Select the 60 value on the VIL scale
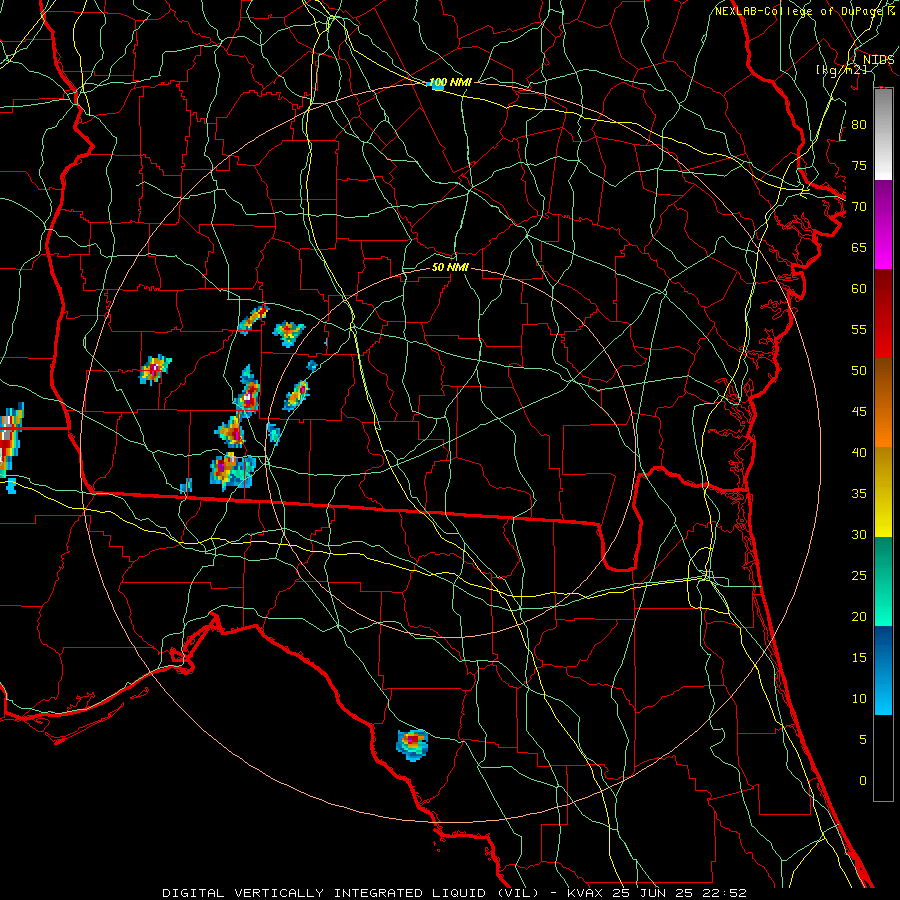900x900 pixels. coord(859,289)
